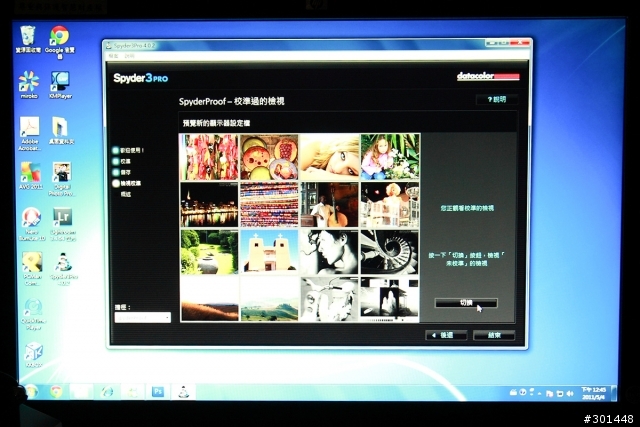Screen dimensions: 640x427
Task: Click the night city skyline thumbnail
Action: coord(209,205)
